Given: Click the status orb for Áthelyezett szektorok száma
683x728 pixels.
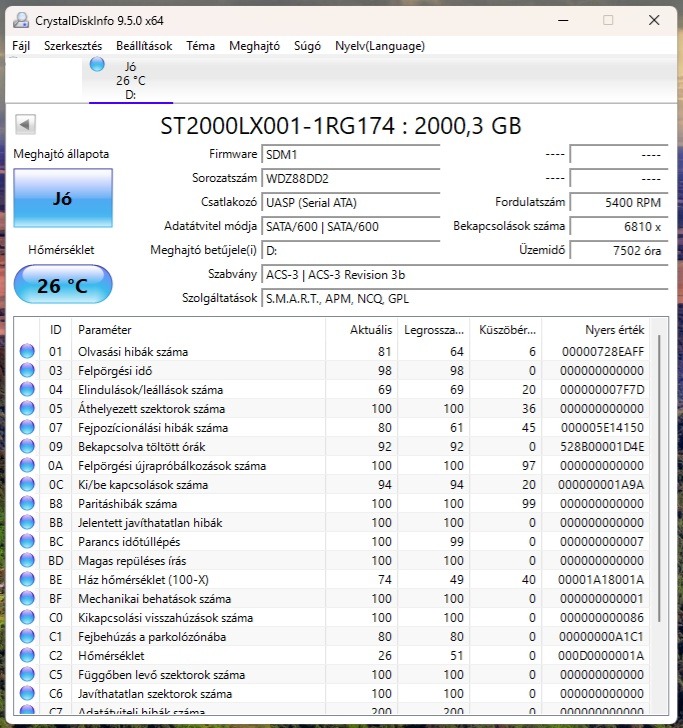Looking at the screenshot, I should (x=27, y=408).
